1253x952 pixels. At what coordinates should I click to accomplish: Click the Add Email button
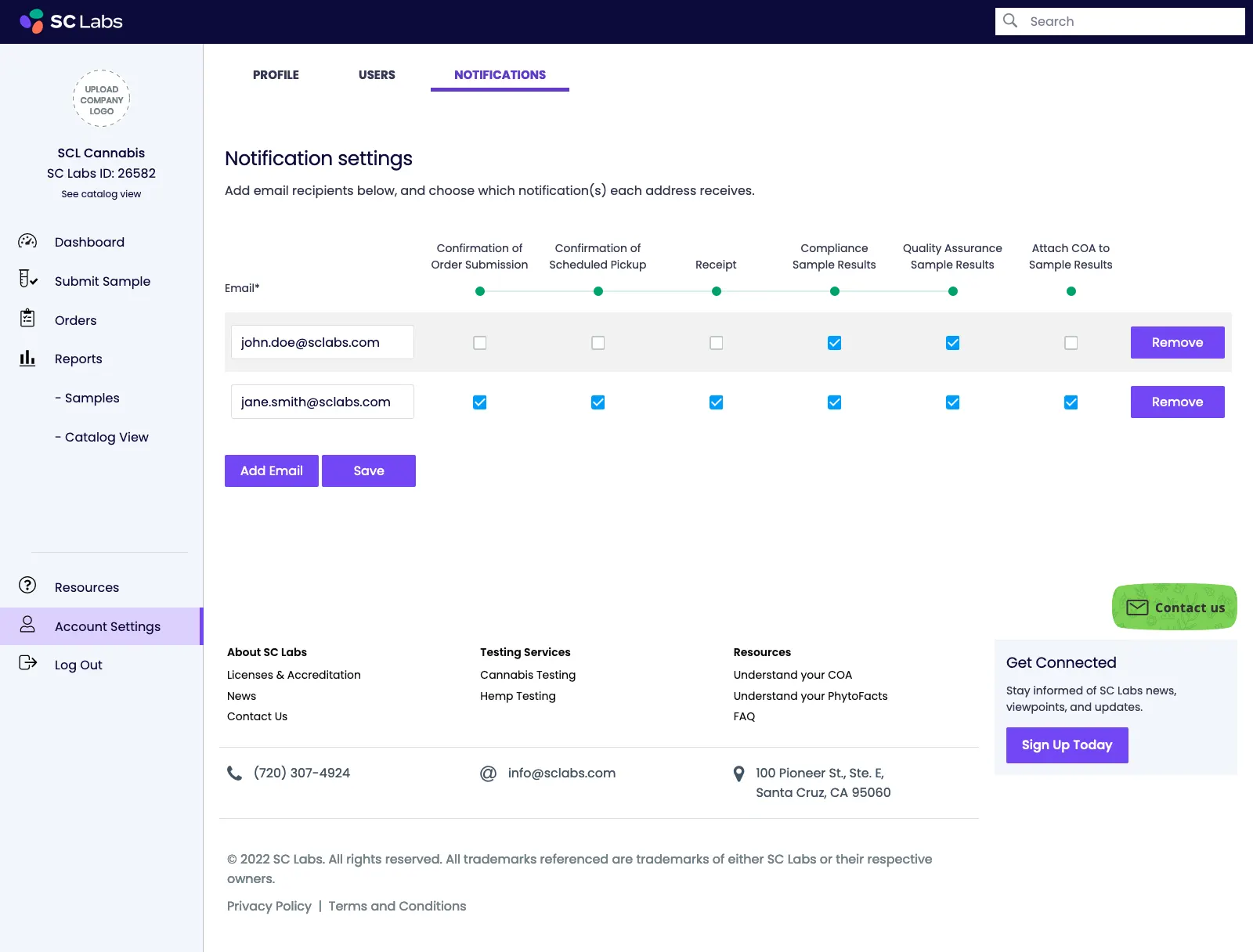(272, 471)
